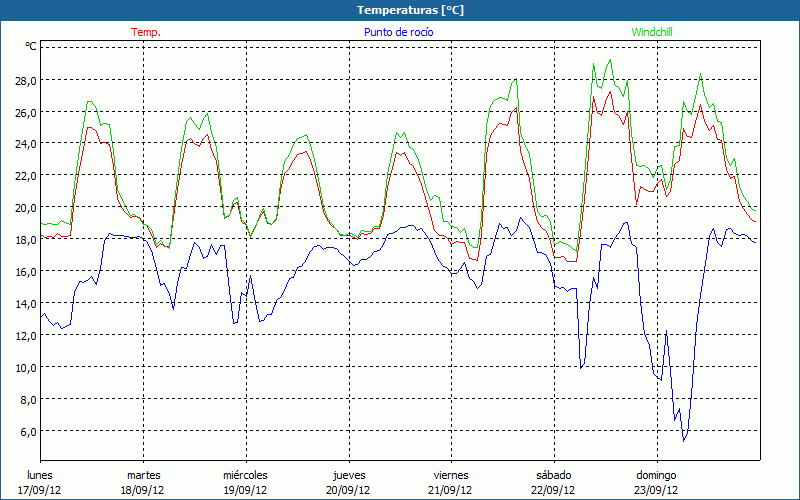Select the 'martes' day label
Image resolution: width=800 pixels, height=500 pixels.
(143, 475)
